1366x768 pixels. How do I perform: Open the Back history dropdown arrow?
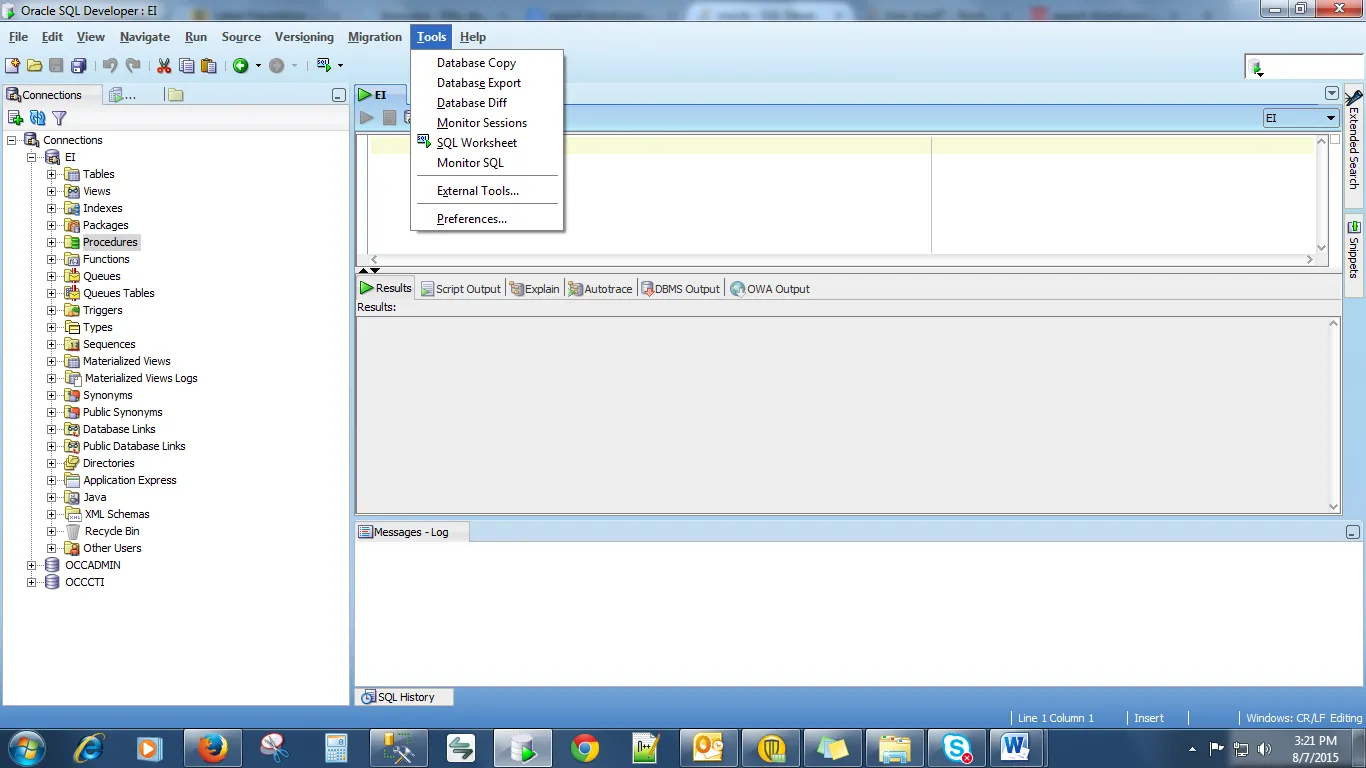pyautogui.click(x=257, y=66)
